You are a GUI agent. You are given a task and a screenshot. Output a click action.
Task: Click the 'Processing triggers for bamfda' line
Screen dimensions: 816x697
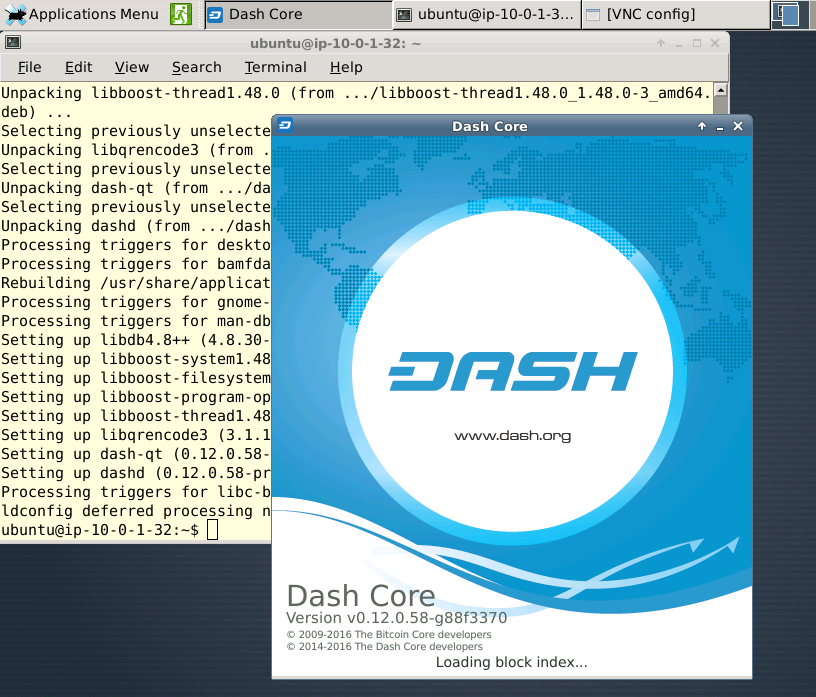click(x=136, y=264)
